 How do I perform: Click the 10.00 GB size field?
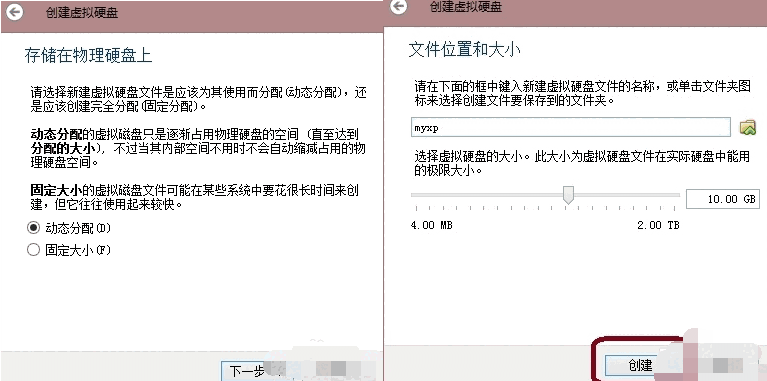723,199
